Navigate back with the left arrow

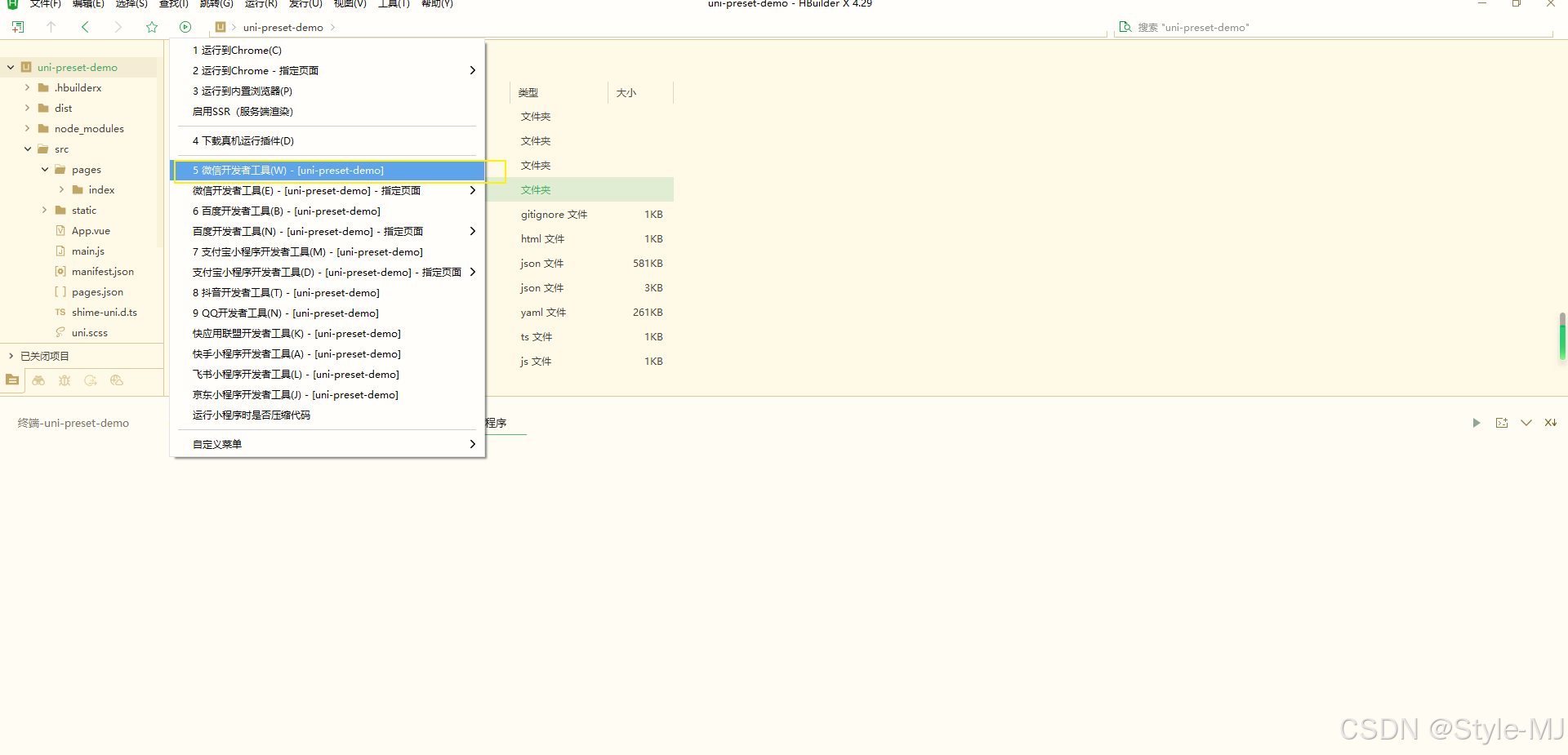(x=85, y=27)
